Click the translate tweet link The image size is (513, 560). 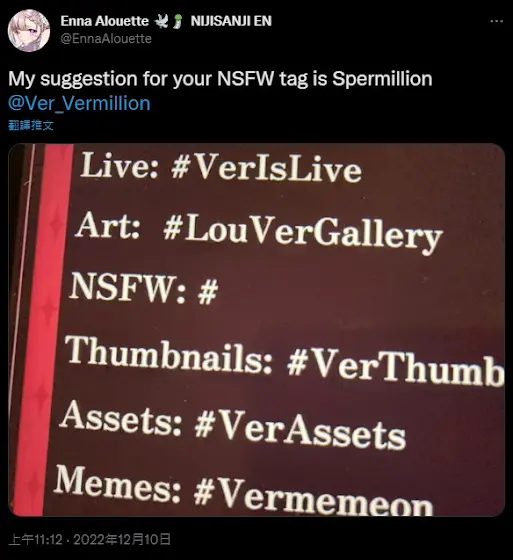31,125
